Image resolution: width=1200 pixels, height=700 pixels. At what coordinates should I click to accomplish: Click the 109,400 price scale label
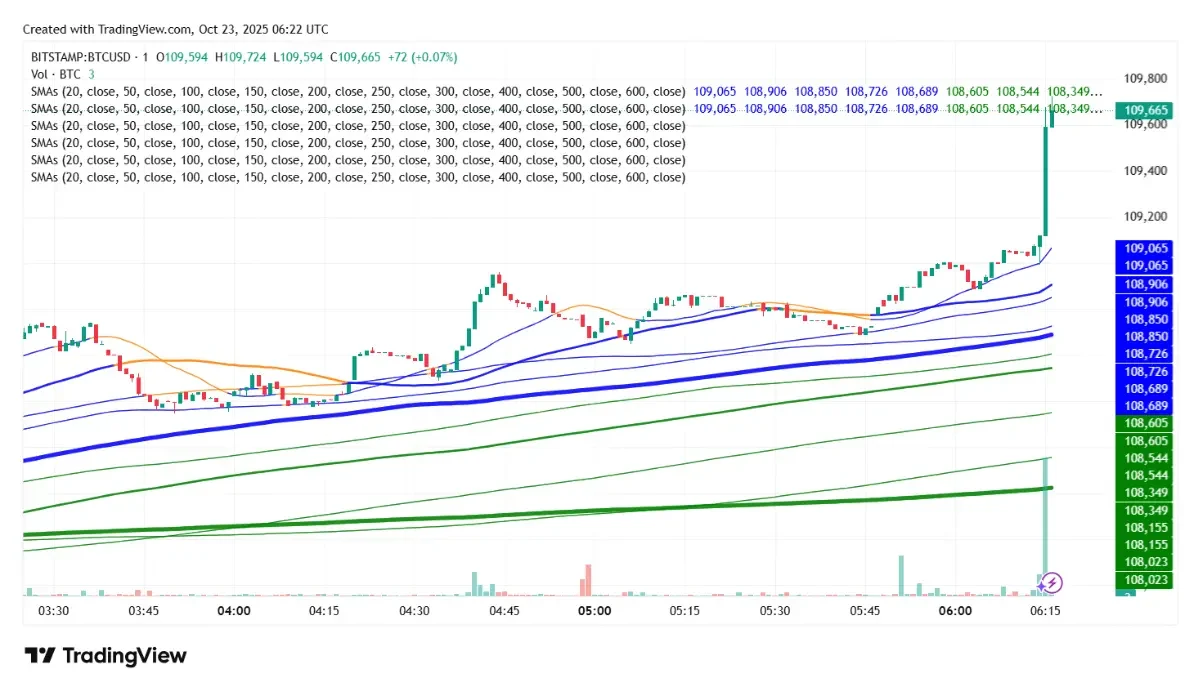click(x=1145, y=171)
